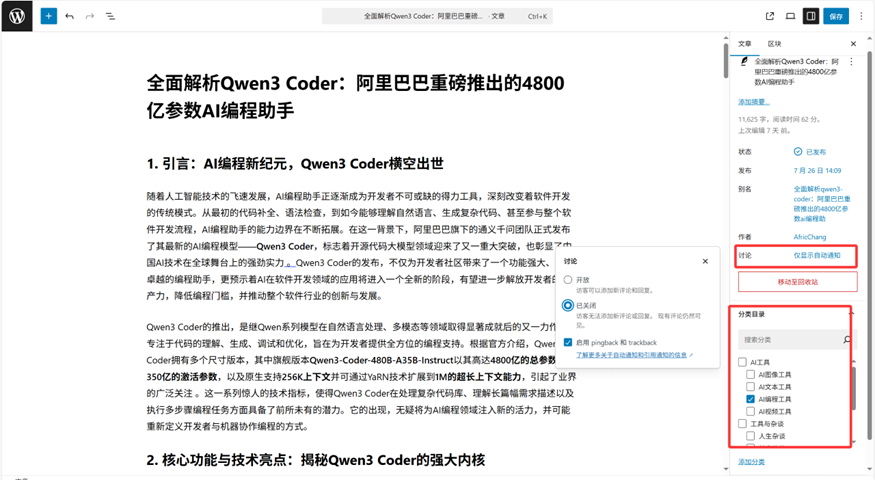Open post actions menu beside sidebar title
Viewport: 875px width, 480px height.
coord(852,61)
